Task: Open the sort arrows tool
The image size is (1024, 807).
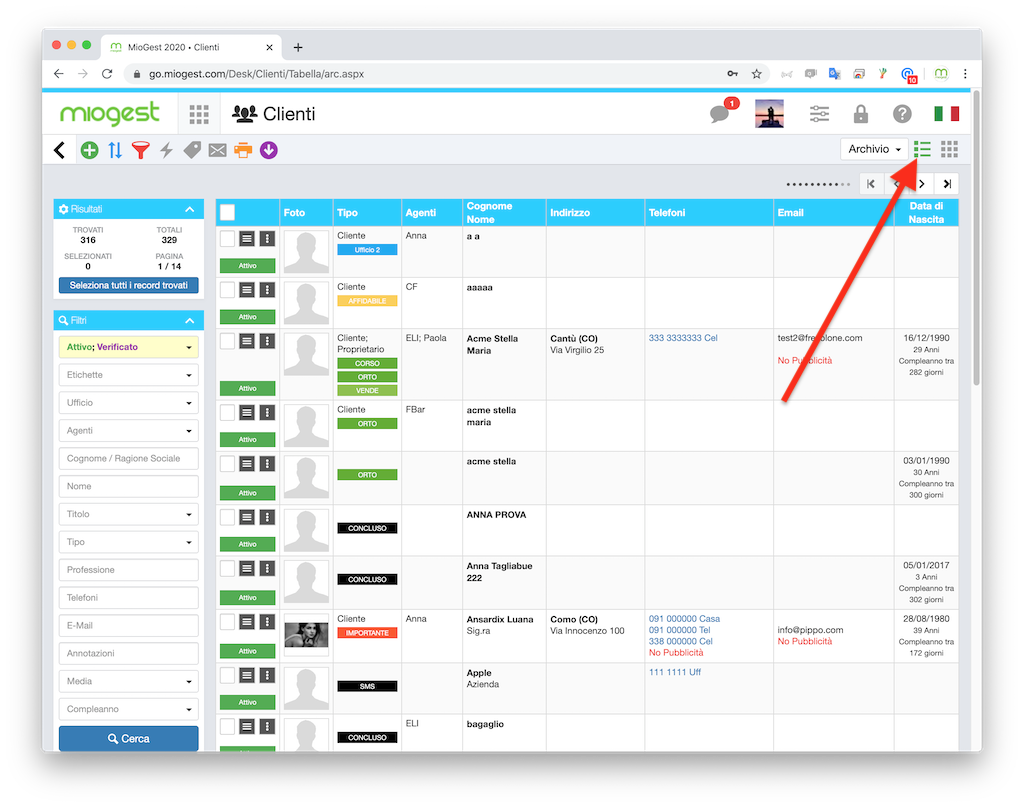Action: click(115, 150)
